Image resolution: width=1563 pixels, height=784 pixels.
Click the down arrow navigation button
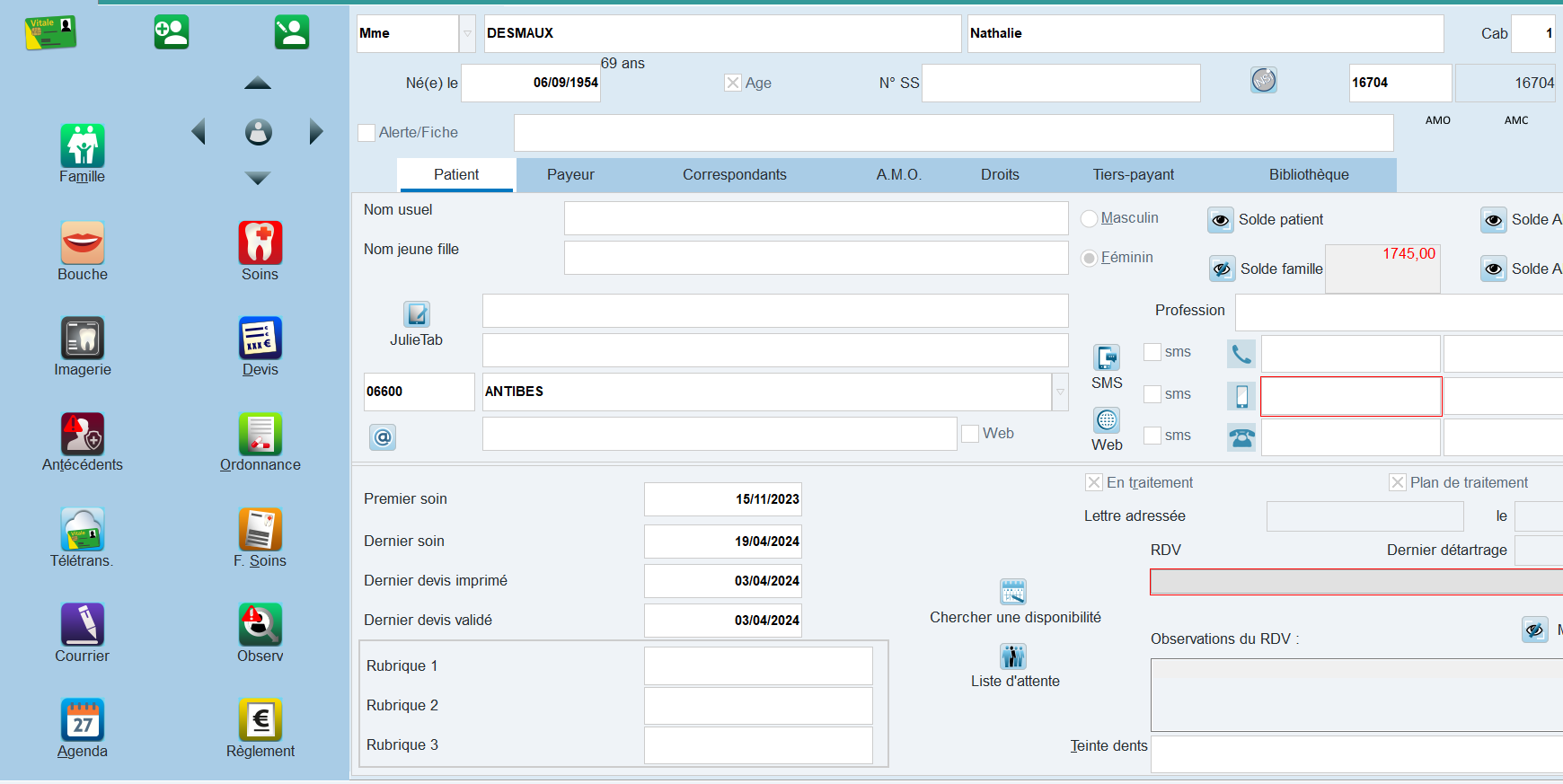pos(258,178)
